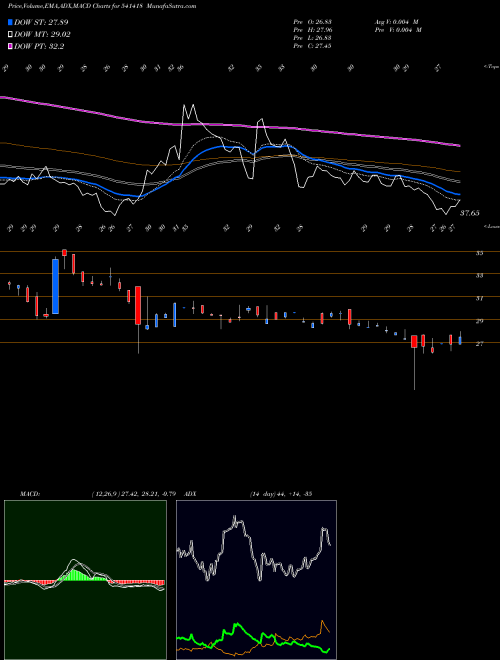Viewport: 500px width, 660px height.
Task: Click the 'Avg V: 0.004 M' value
Action: tap(396, 22)
